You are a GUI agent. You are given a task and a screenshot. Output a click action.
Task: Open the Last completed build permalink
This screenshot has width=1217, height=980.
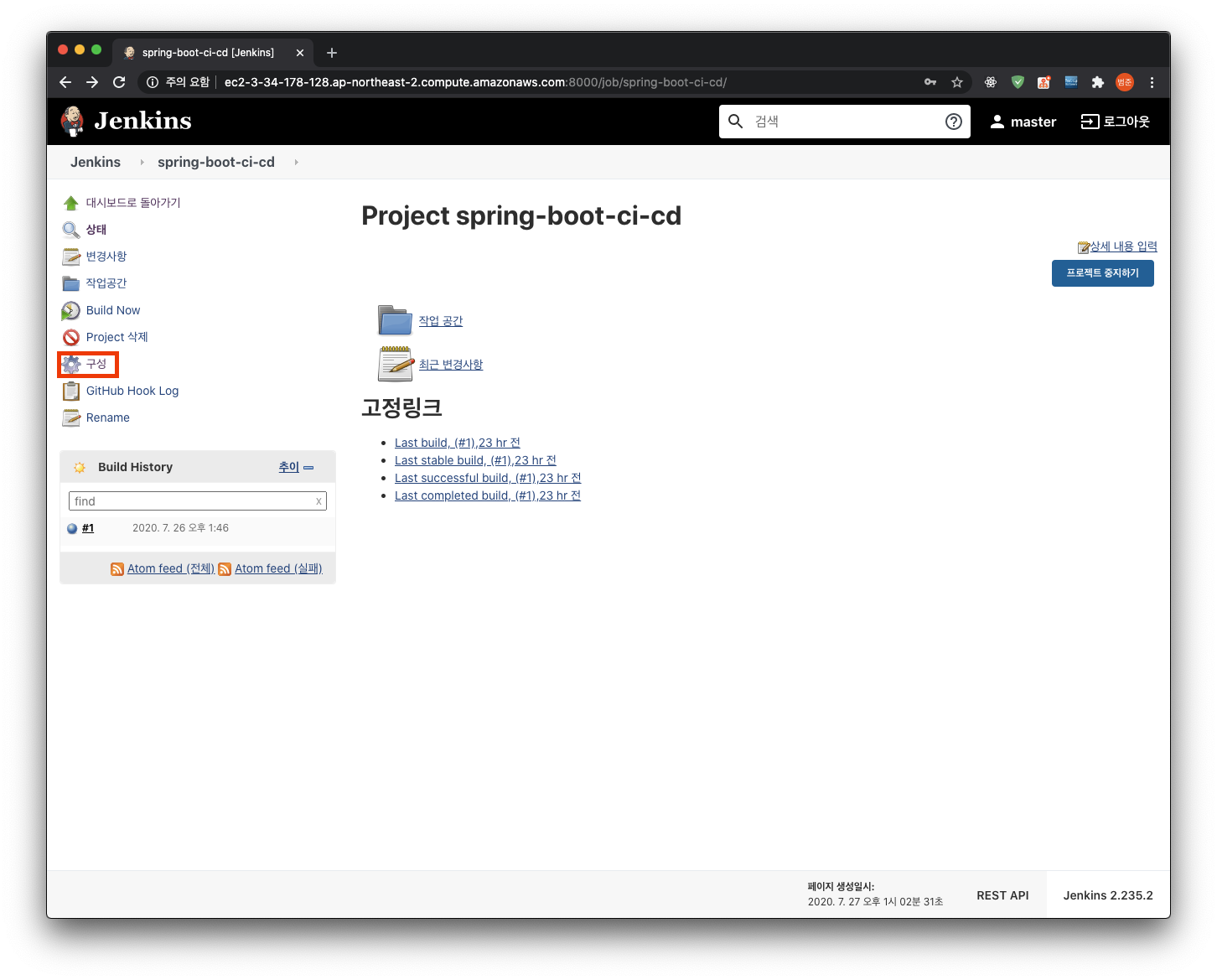(488, 495)
